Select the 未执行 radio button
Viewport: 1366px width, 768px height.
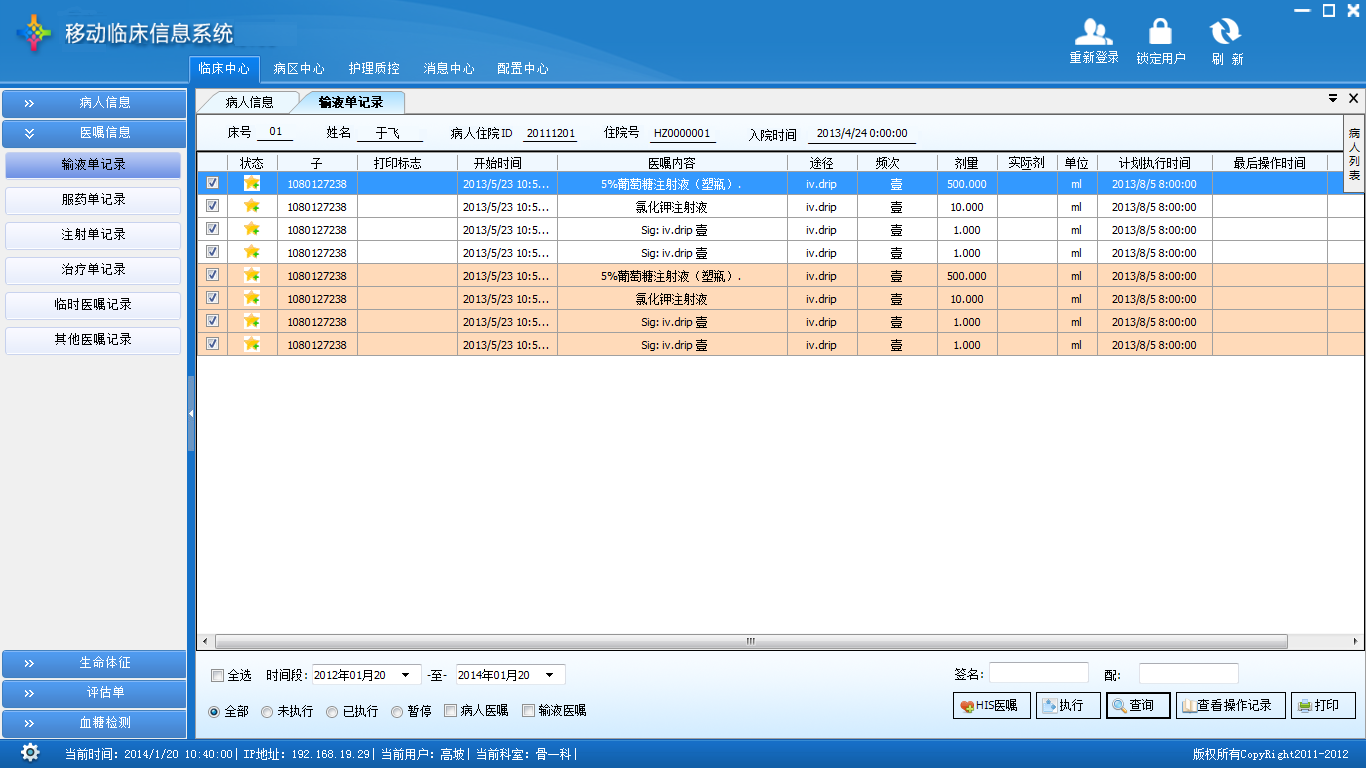pos(266,712)
